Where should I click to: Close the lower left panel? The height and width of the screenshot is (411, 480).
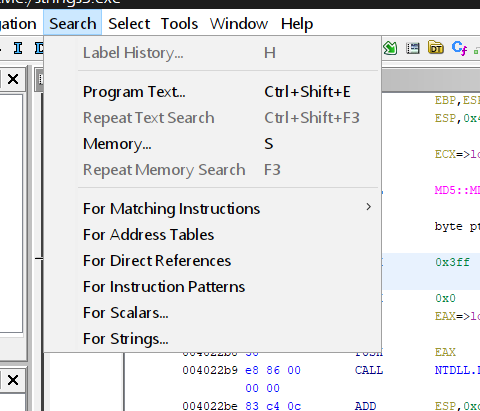tap(13, 380)
